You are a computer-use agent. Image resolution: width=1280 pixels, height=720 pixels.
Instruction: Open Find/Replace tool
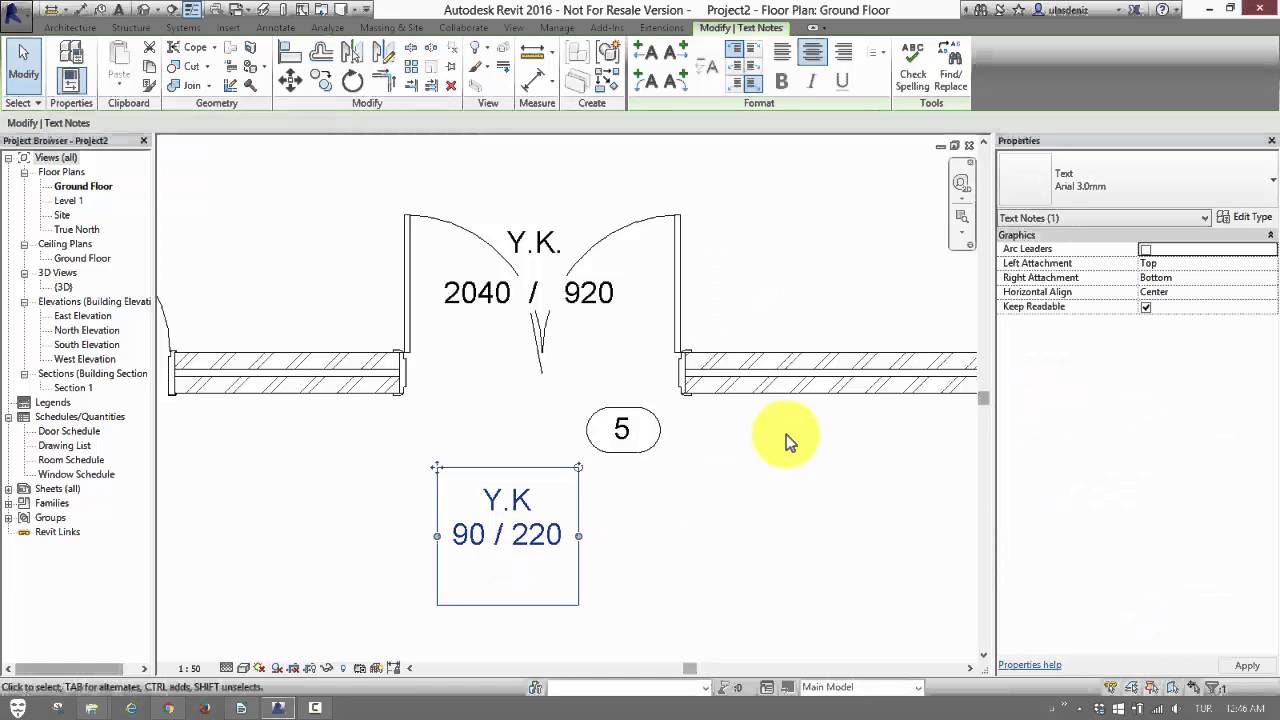click(x=950, y=67)
